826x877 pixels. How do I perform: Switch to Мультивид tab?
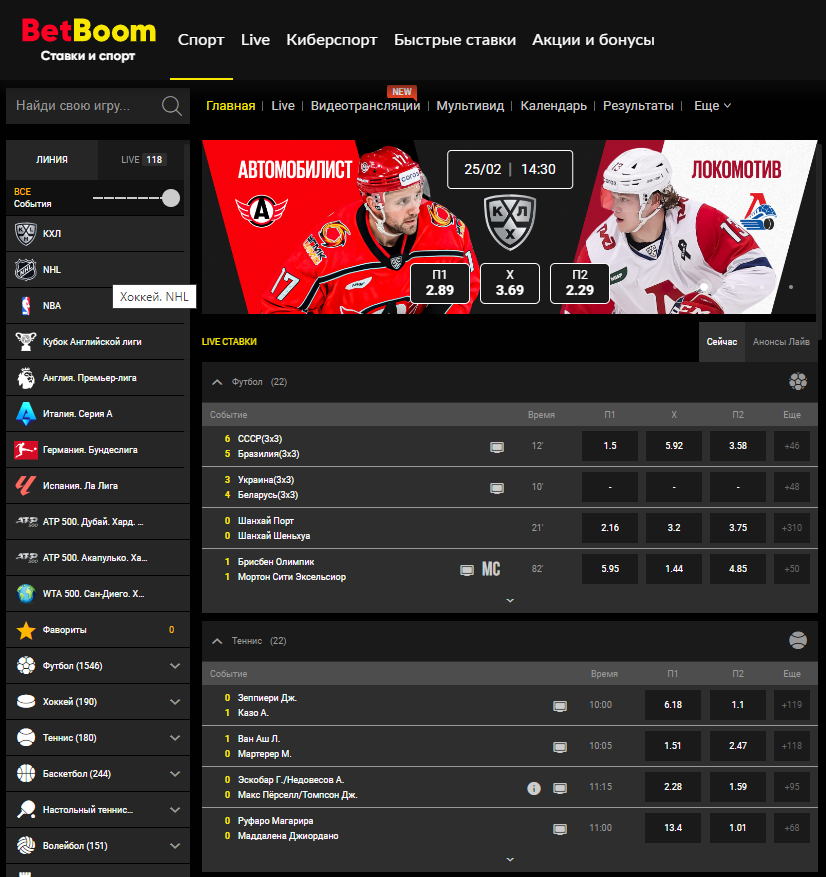point(470,106)
